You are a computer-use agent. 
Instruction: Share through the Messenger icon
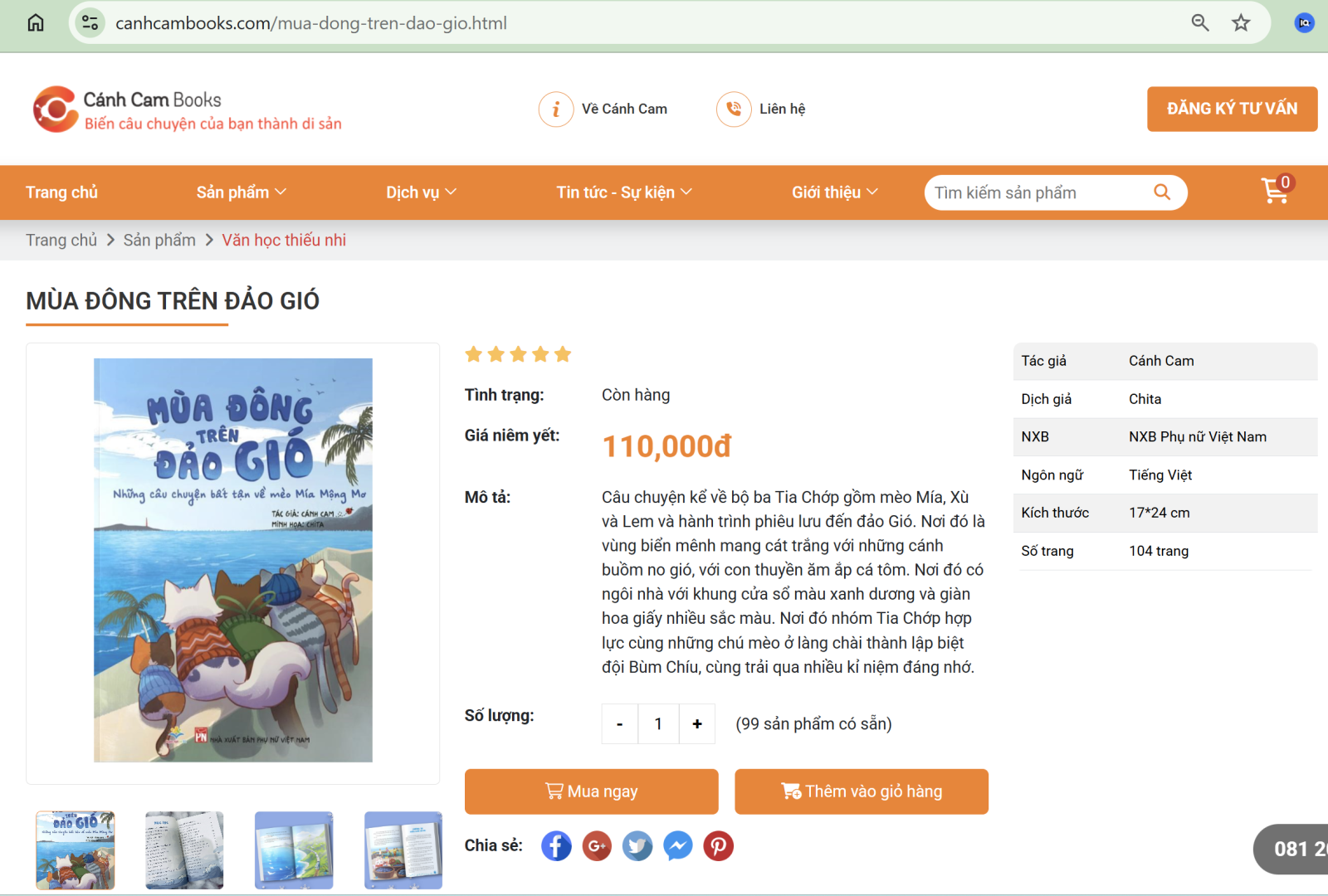click(x=678, y=846)
